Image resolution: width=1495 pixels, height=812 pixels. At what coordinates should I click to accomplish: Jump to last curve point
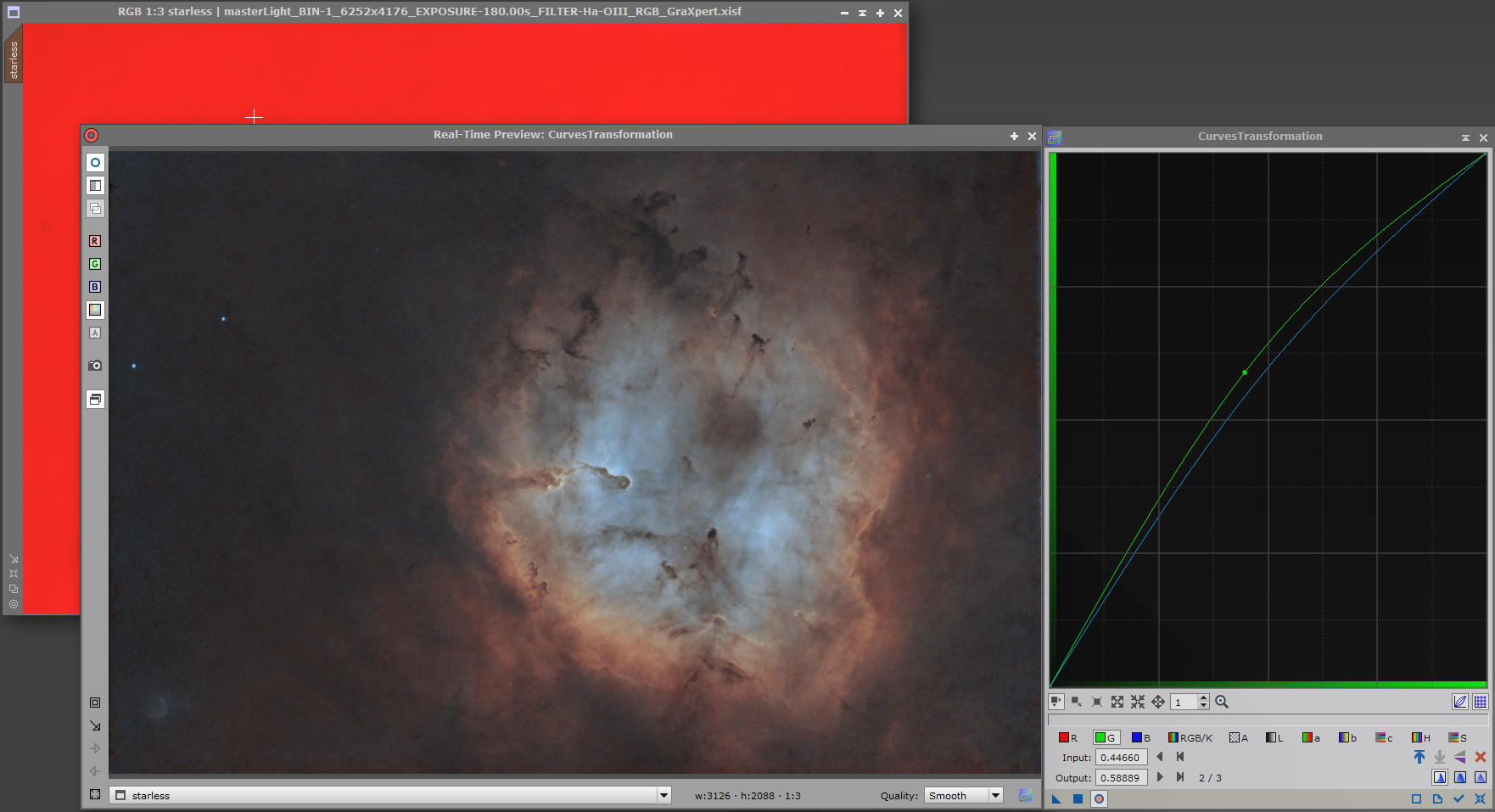coord(1180,777)
